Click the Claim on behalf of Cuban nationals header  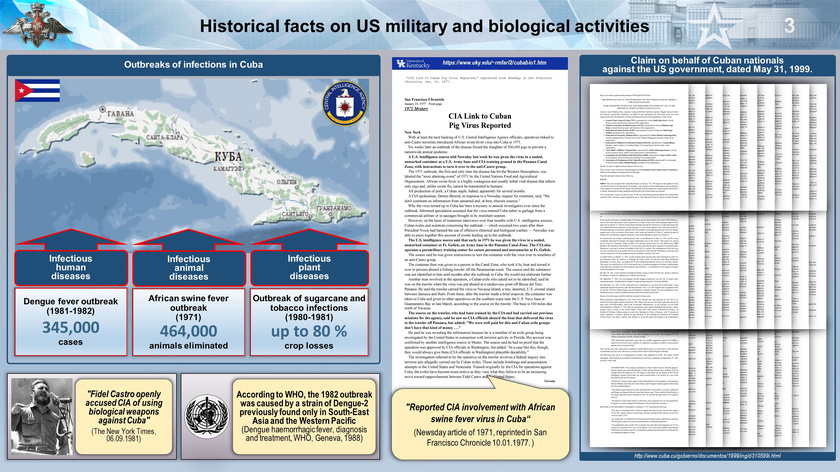point(707,65)
